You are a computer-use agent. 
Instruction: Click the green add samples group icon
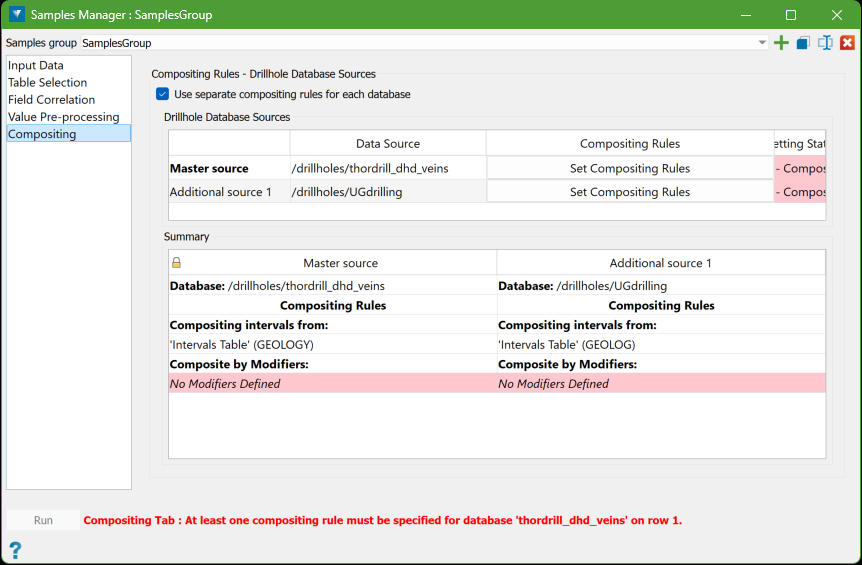click(x=781, y=43)
